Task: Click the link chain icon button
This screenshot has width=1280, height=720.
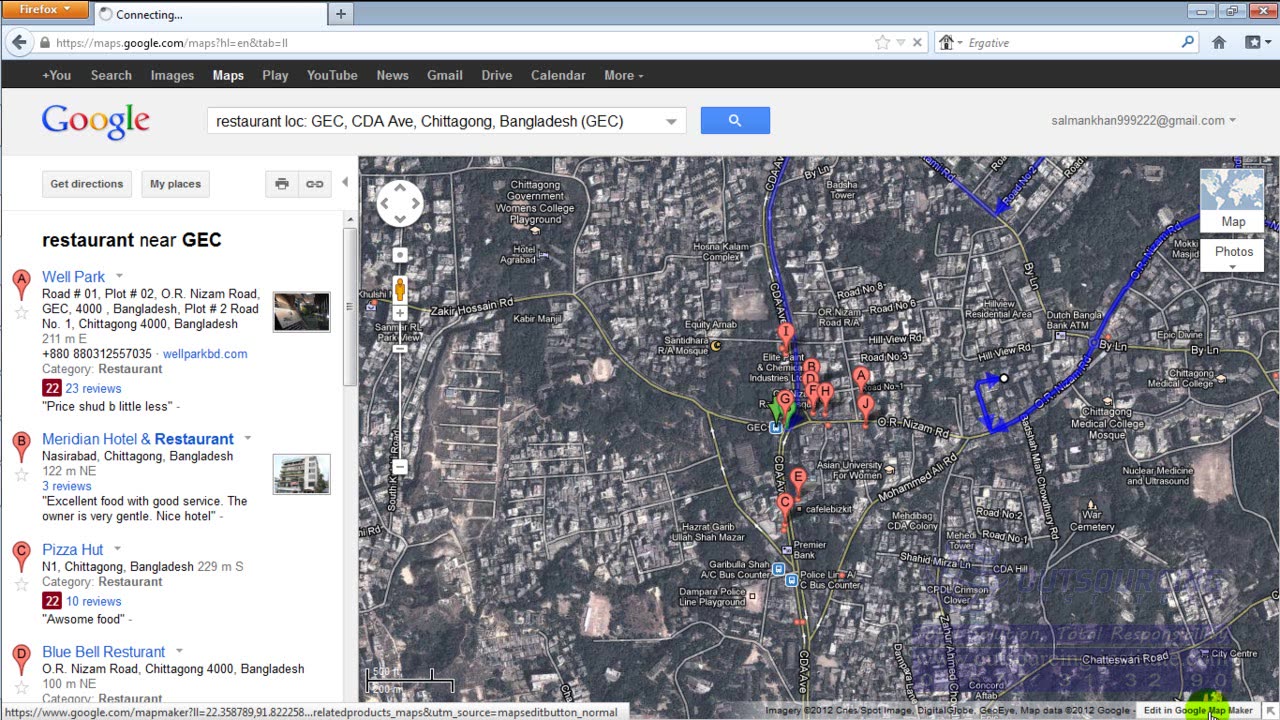Action: [315, 184]
